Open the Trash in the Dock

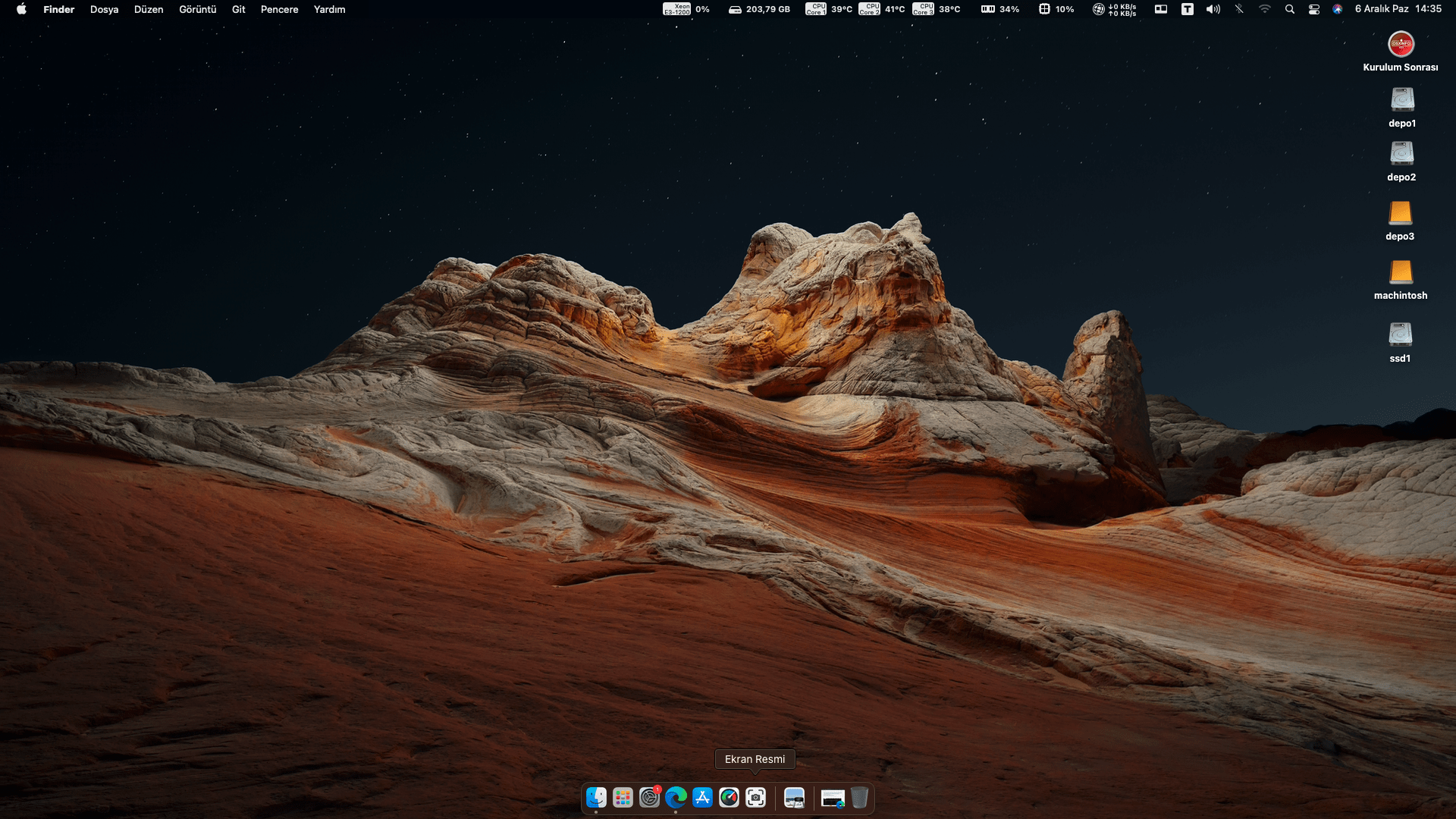(858, 798)
